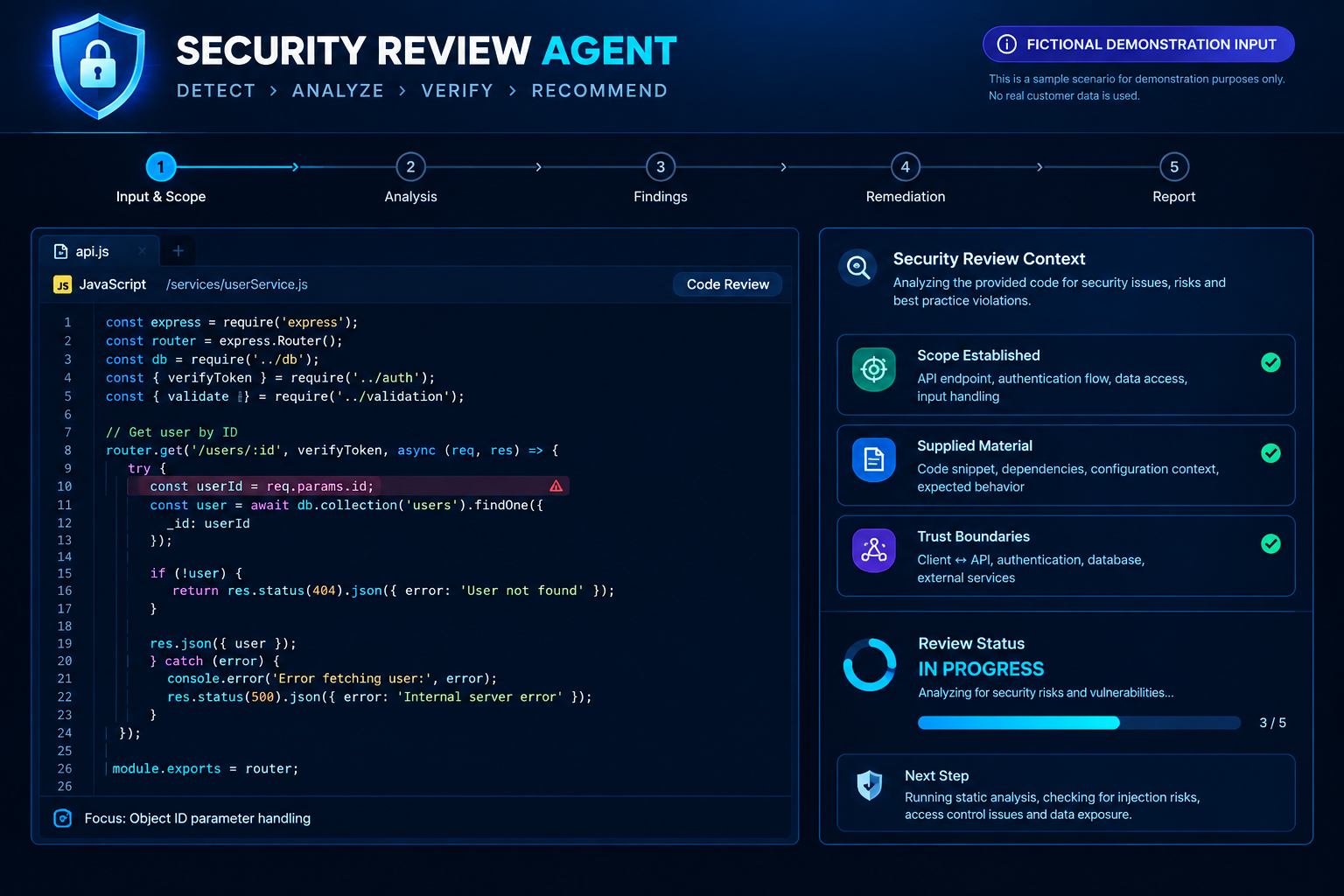Screen dimensions: 1344x896
Task: Toggle the Trust Boundaries green checkmark
Action: tap(1270, 543)
